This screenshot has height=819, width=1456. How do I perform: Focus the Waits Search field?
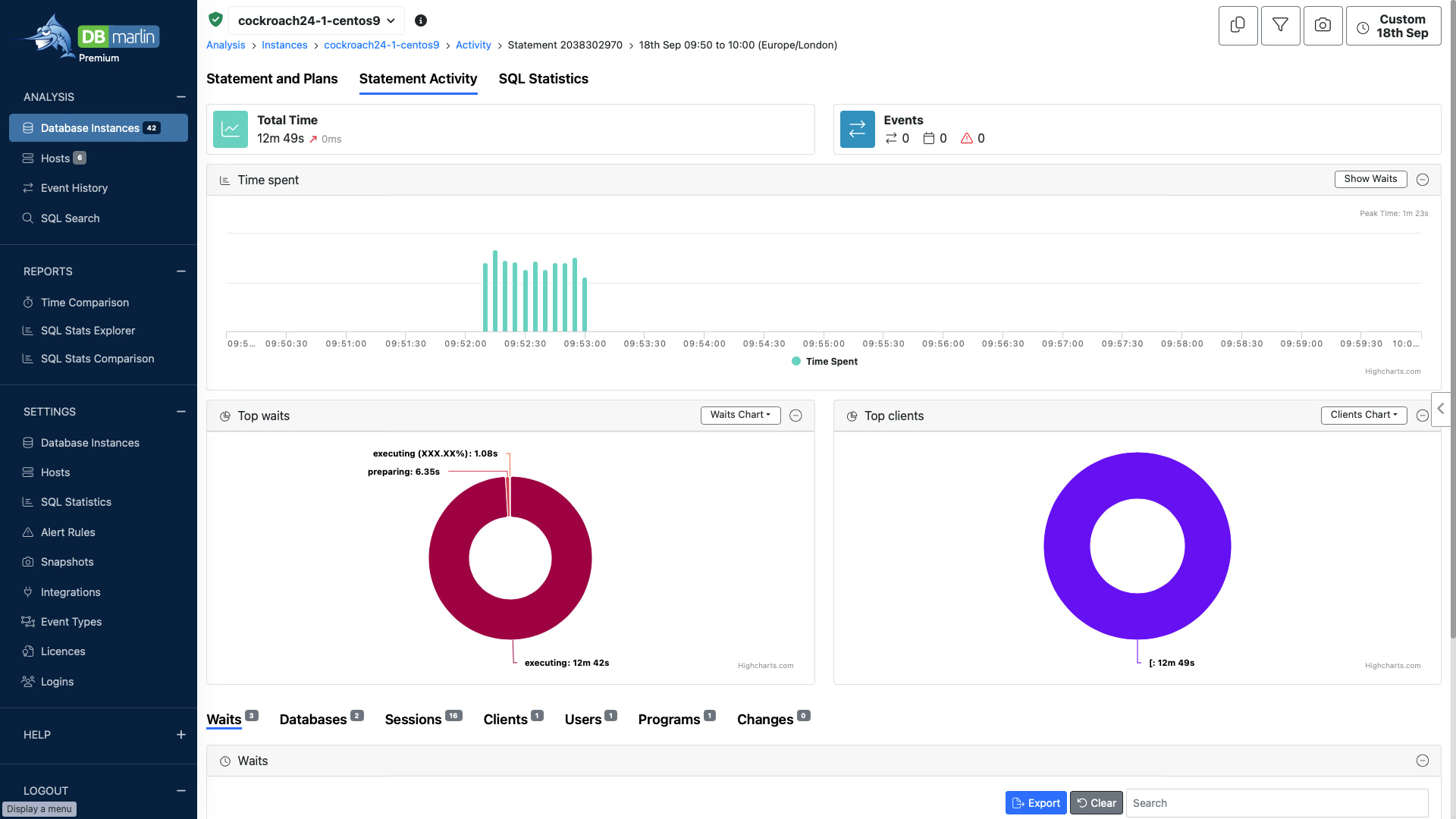pos(1277,803)
